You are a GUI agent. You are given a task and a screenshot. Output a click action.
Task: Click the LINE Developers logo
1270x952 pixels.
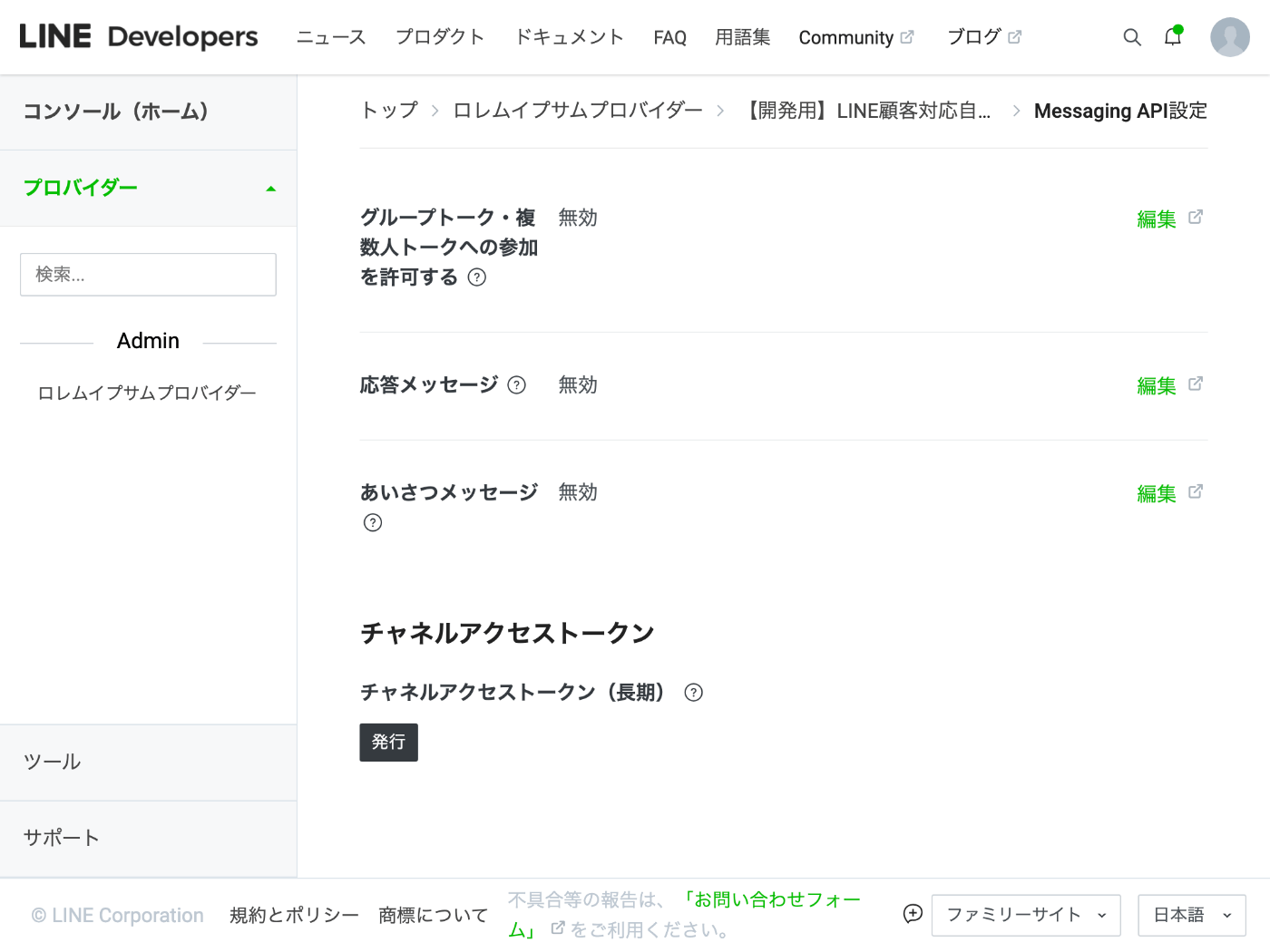click(x=139, y=37)
